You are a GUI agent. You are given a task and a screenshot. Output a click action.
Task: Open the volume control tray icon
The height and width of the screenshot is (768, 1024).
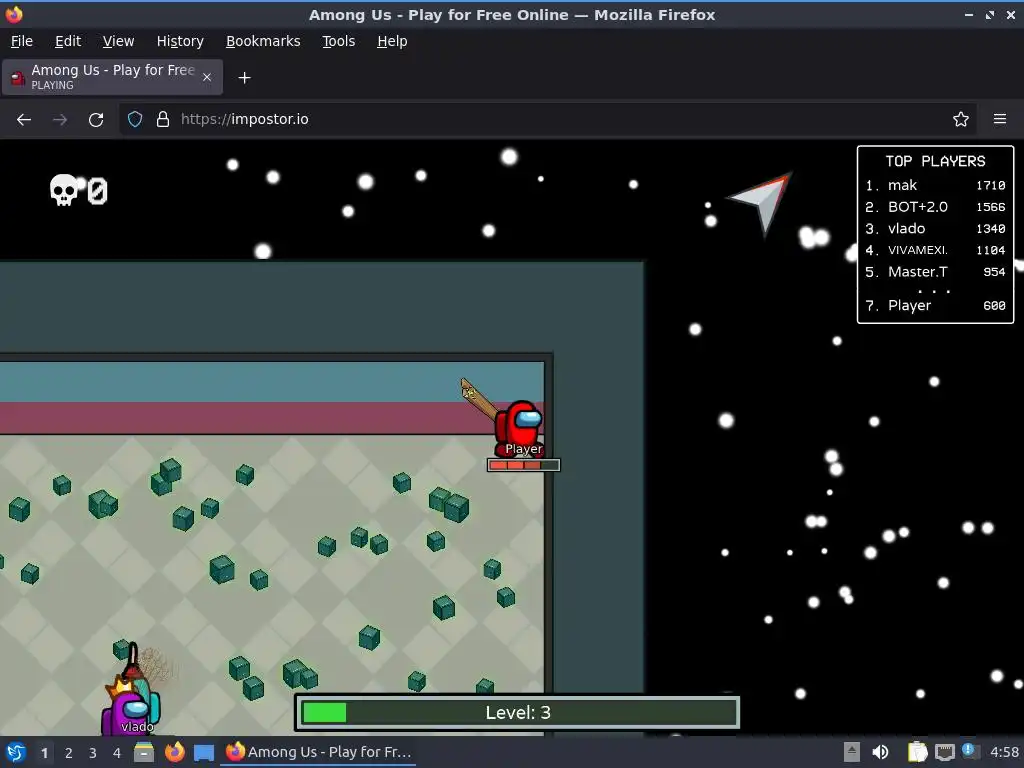point(880,752)
